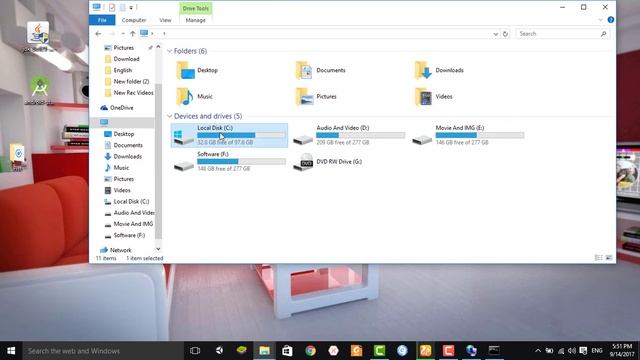
Task: Open Chrome from the taskbar
Action: (310, 351)
